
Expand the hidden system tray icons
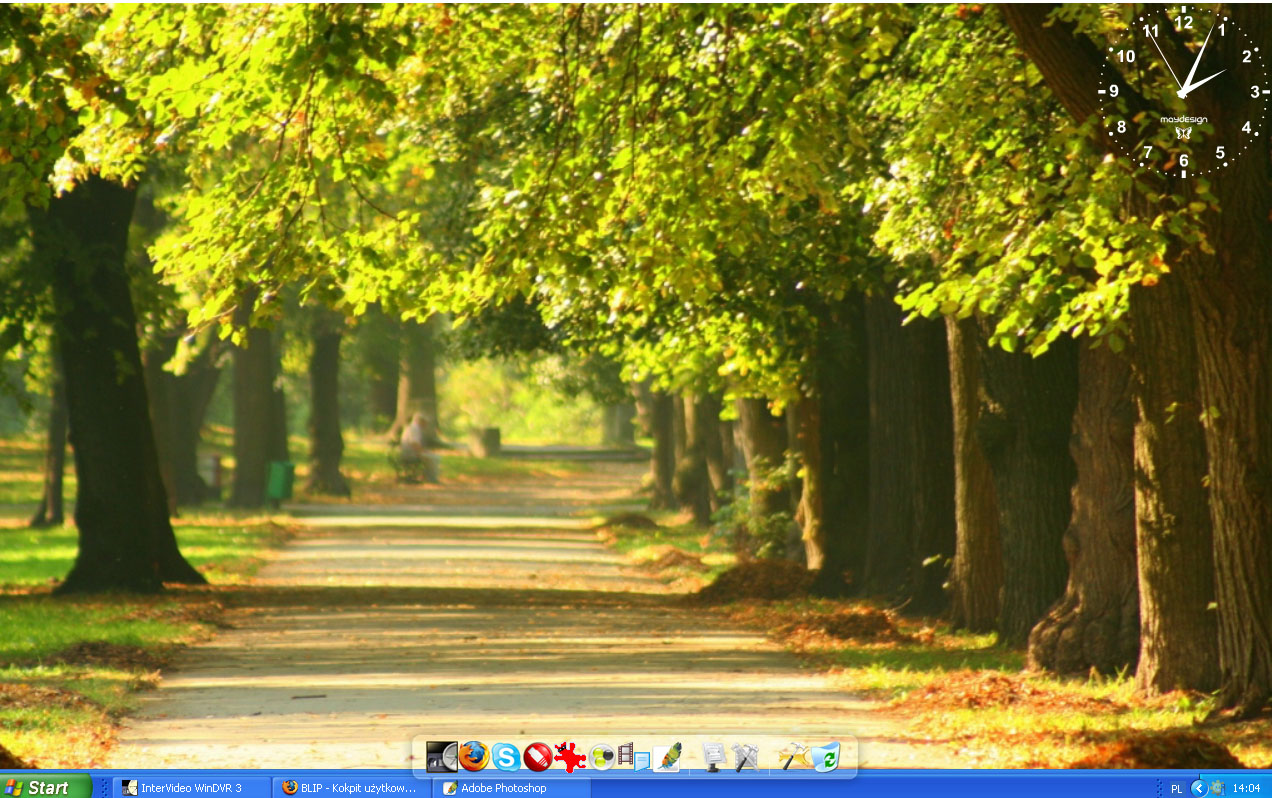[x=1197, y=788]
